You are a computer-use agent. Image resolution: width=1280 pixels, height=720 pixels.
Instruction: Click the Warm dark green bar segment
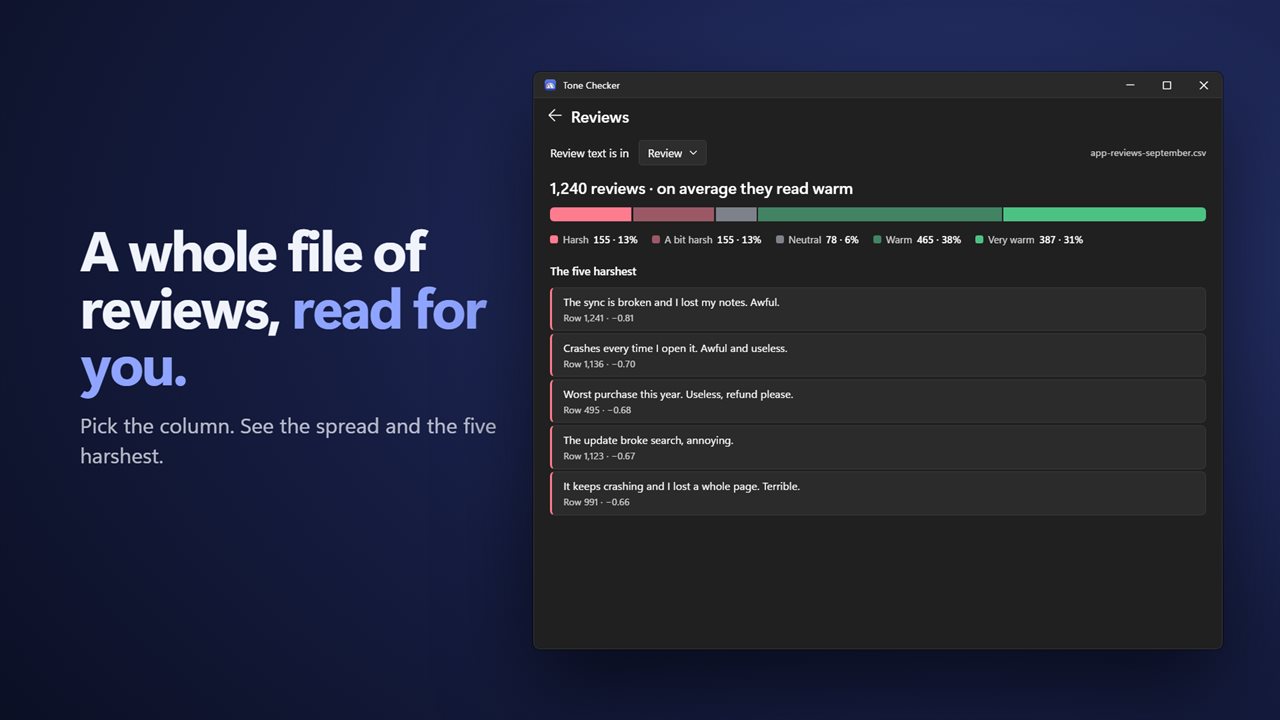[880, 214]
